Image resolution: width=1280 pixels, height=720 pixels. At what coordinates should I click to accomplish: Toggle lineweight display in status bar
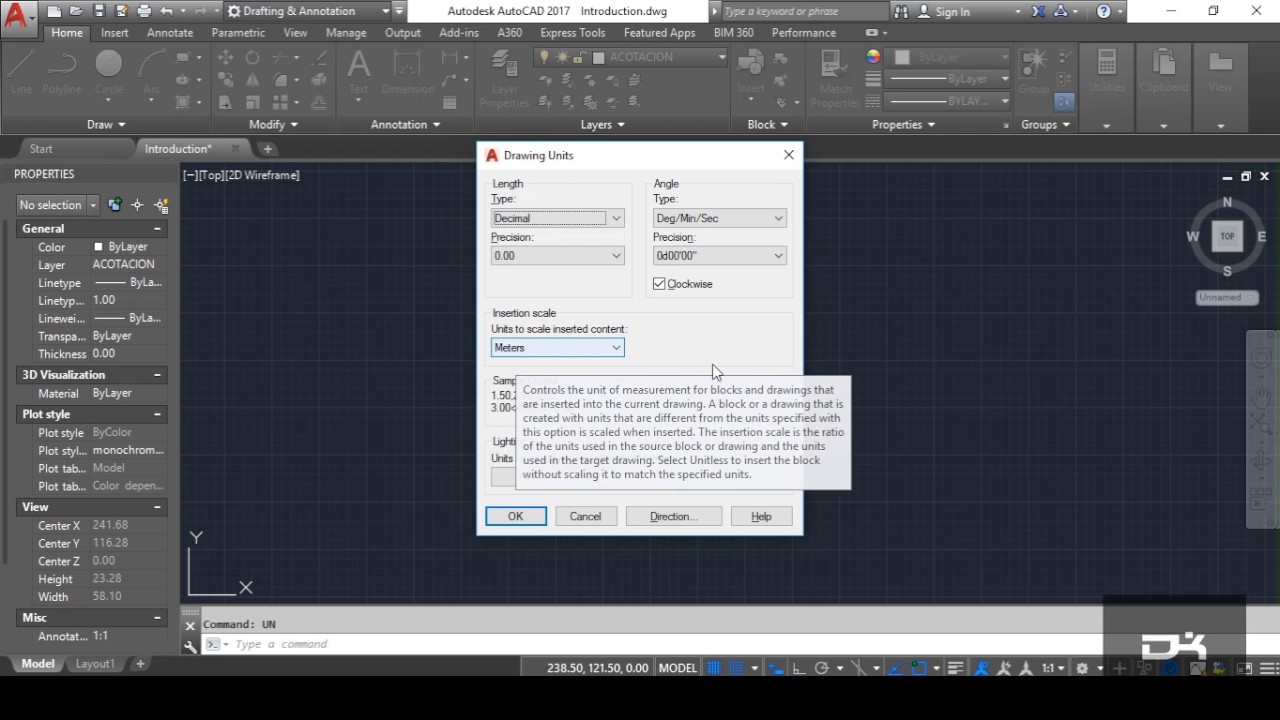coord(955,668)
